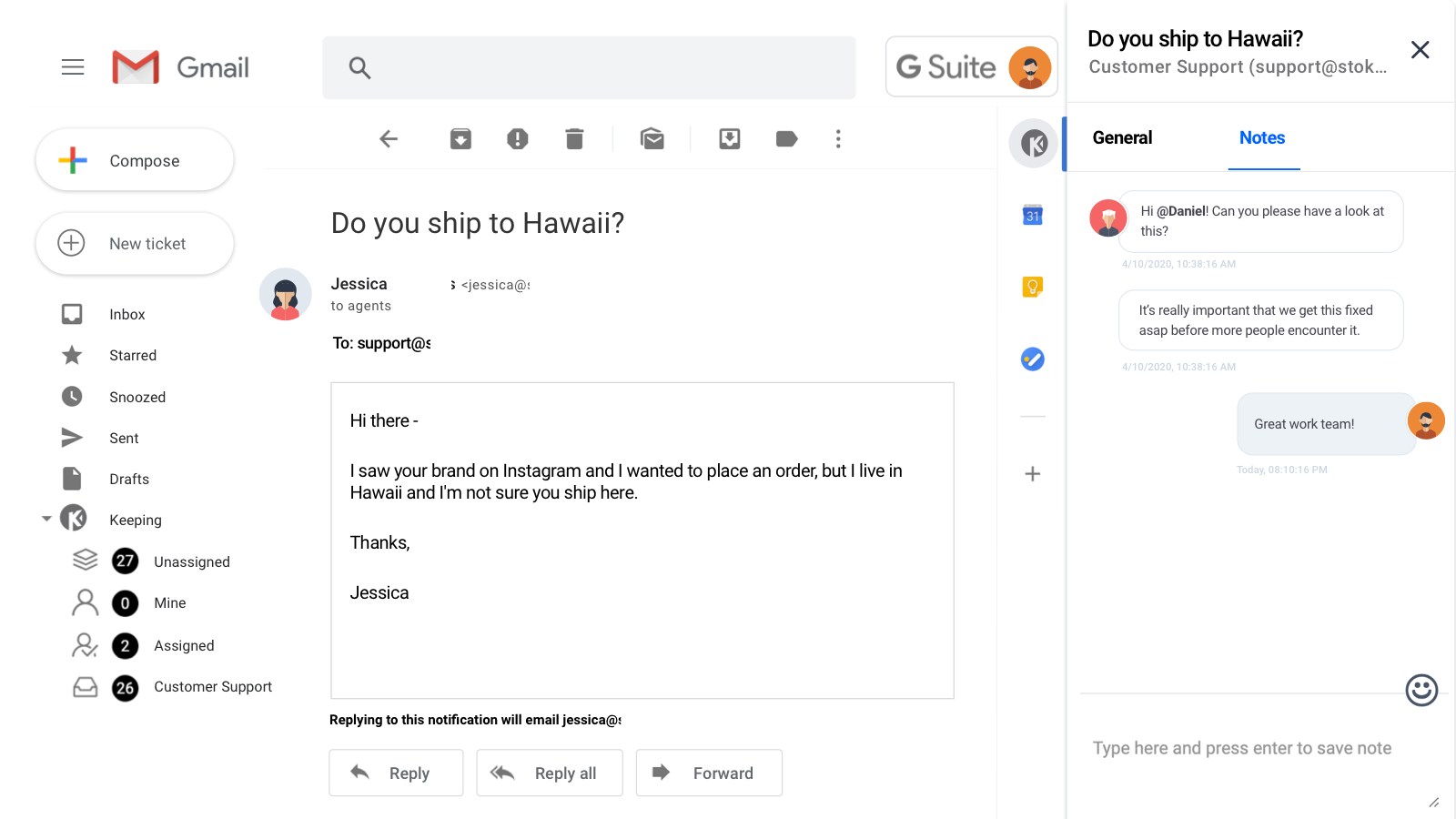Screen dimensions: 1456x819
Task: Switch to the Notes tab
Action: pyautogui.click(x=1262, y=137)
